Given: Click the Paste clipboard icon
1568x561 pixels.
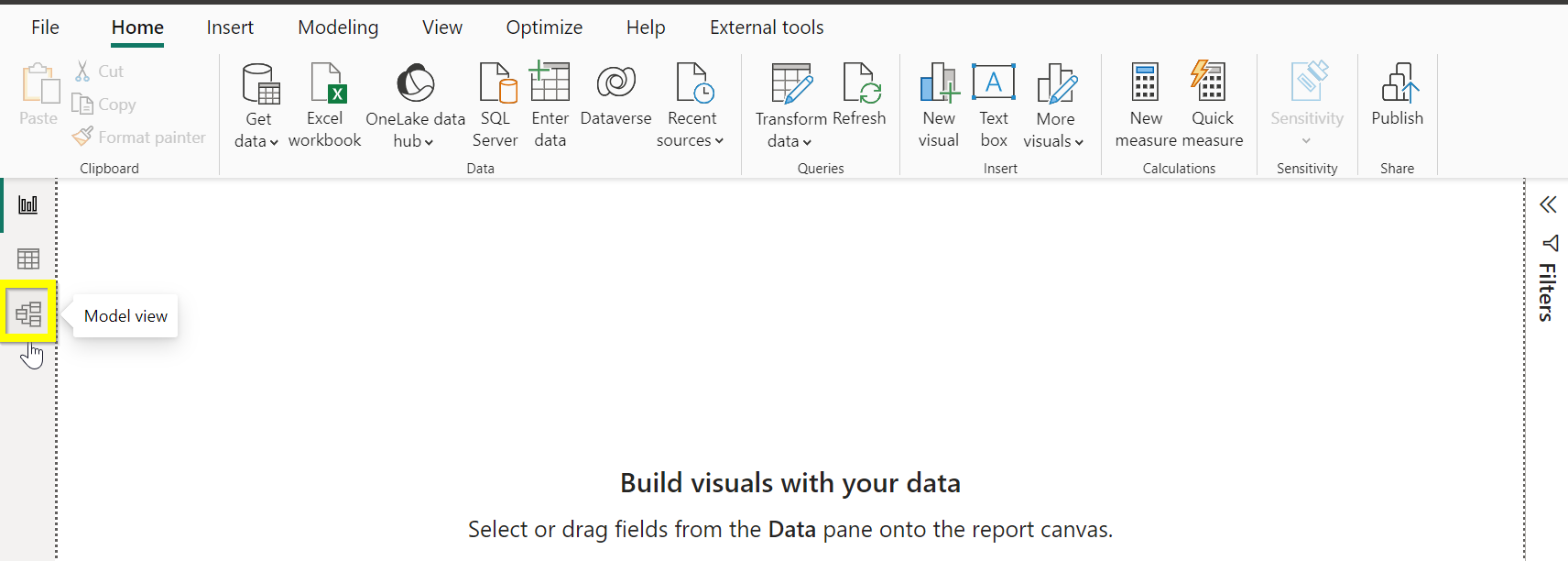Looking at the screenshot, I should pyautogui.click(x=39, y=83).
